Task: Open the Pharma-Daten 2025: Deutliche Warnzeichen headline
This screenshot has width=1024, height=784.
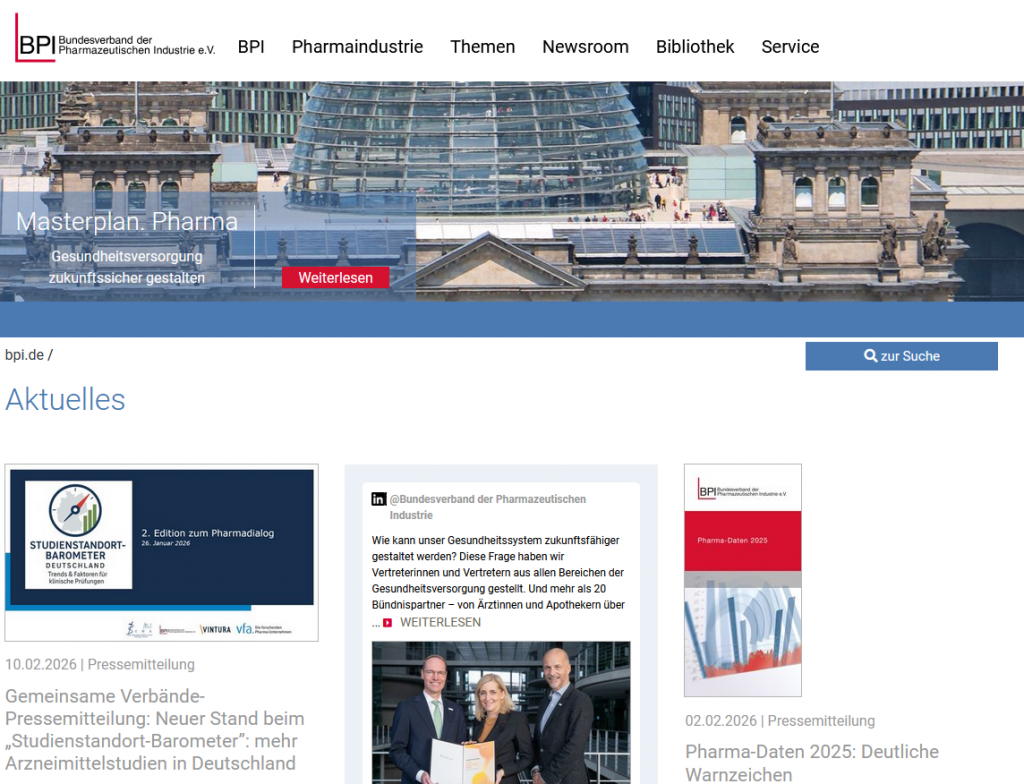Action: (x=811, y=762)
